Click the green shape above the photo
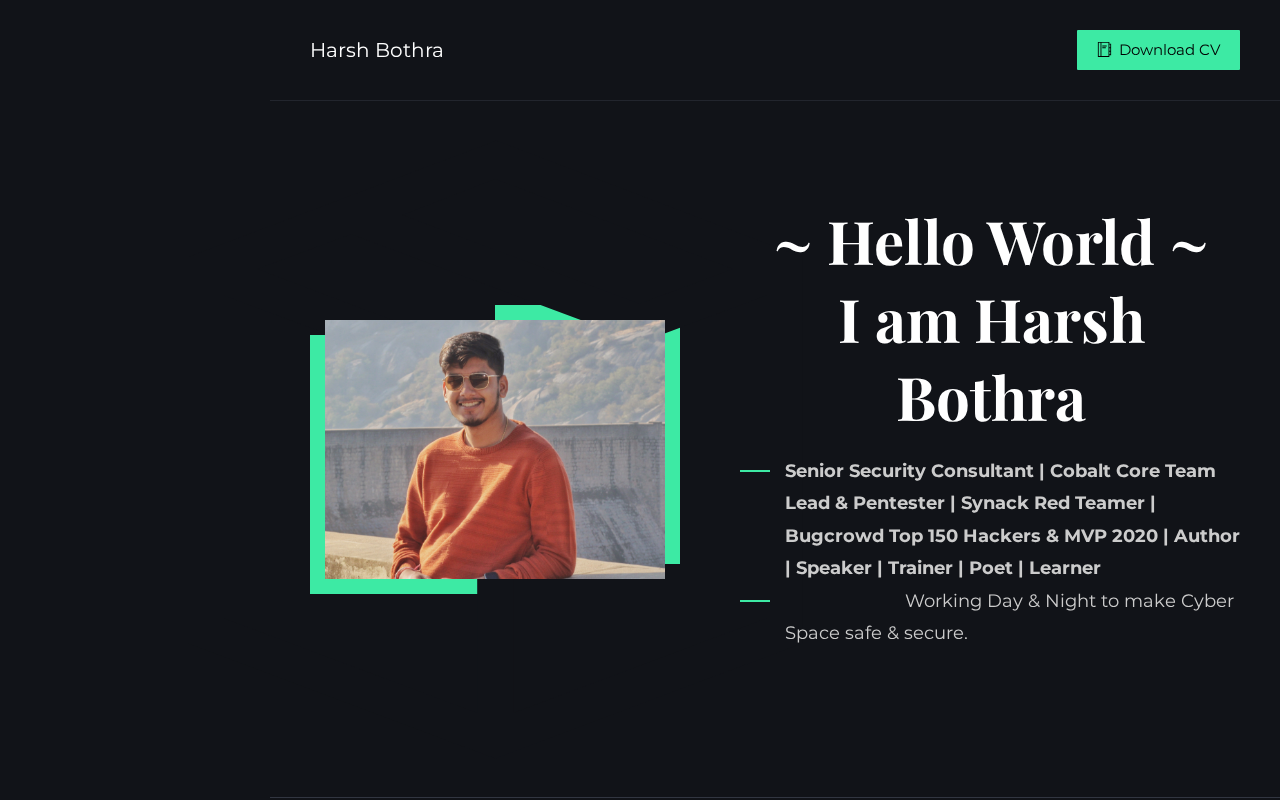This screenshot has width=1280, height=800. coord(536,312)
